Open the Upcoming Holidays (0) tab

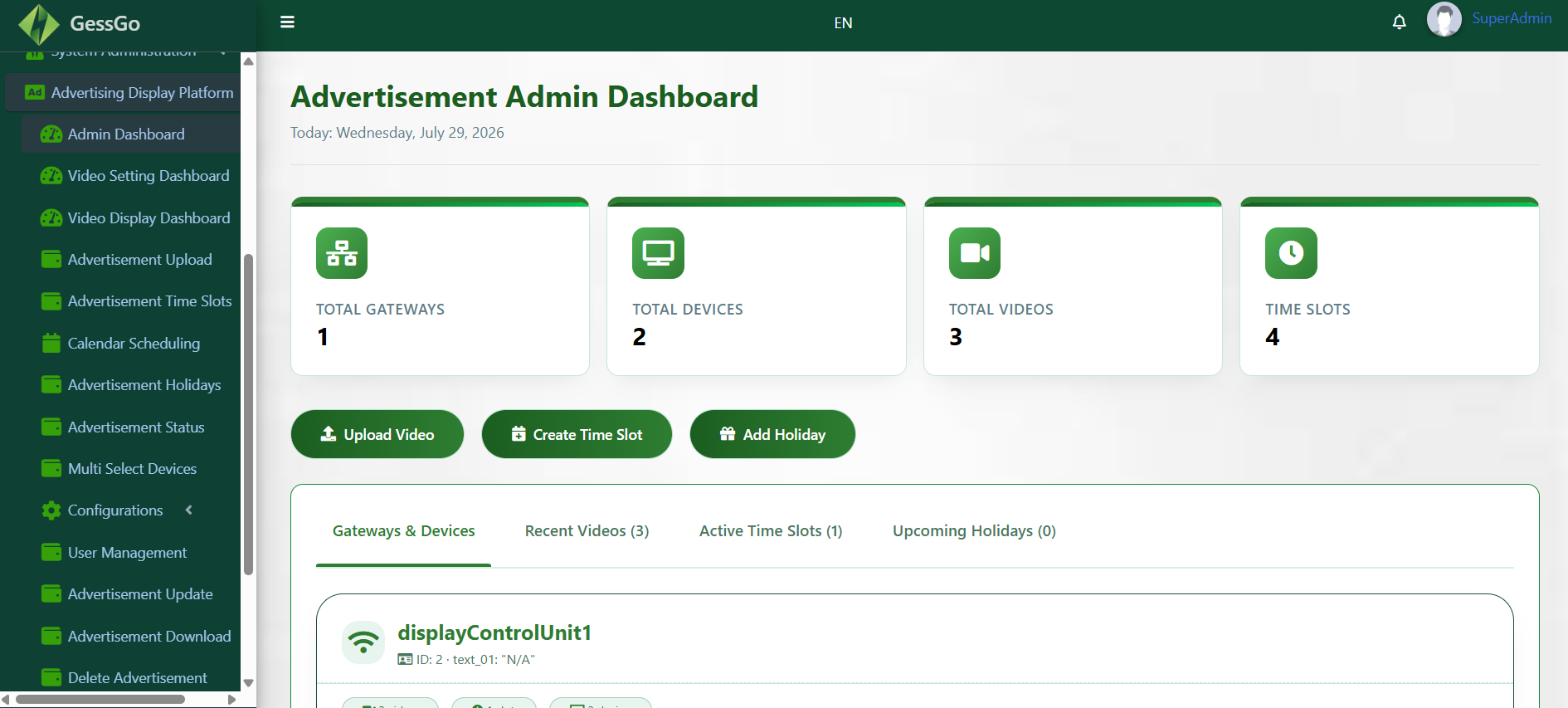(974, 531)
